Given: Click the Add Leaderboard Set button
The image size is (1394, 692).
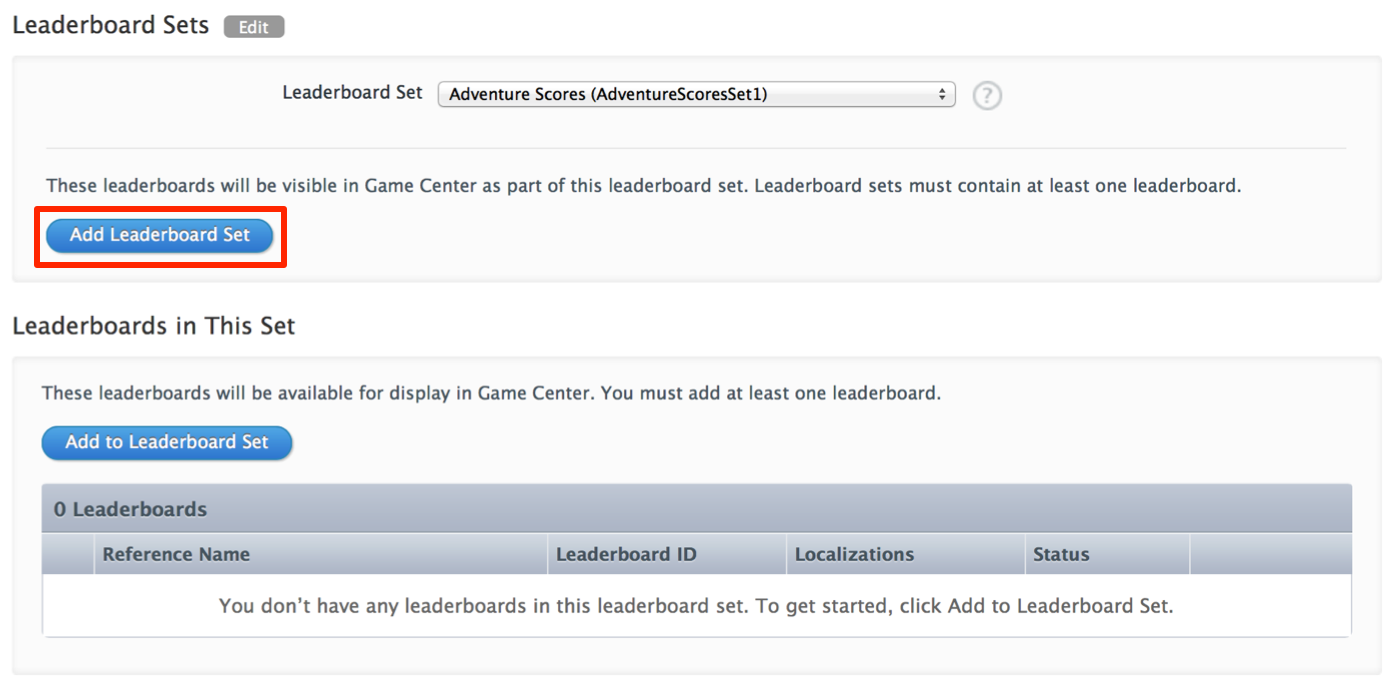Looking at the screenshot, I should click(160, 235).
